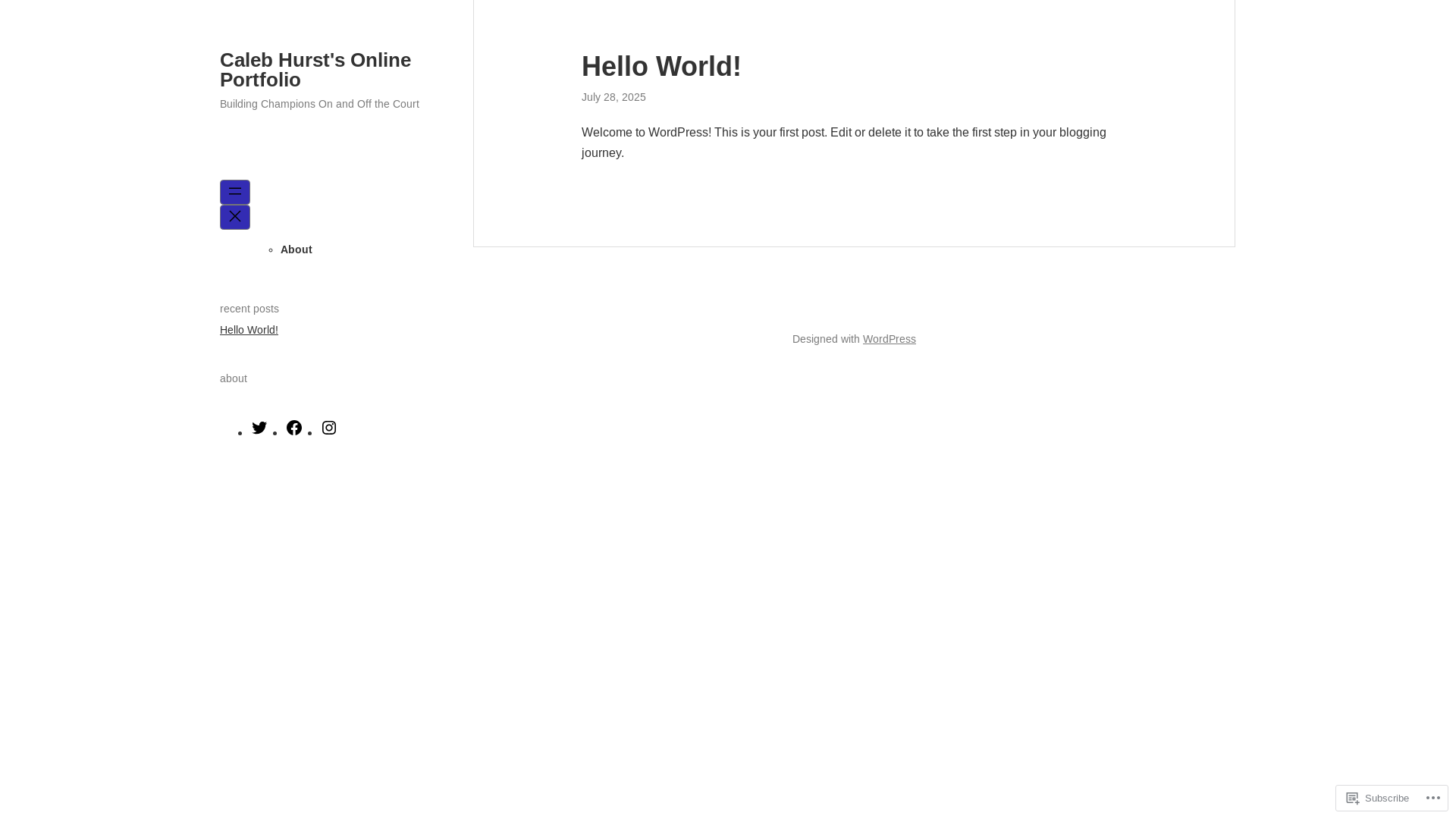The image size is (1456, 819).
Task: Go to the About menu item
Action: (297, 249)
